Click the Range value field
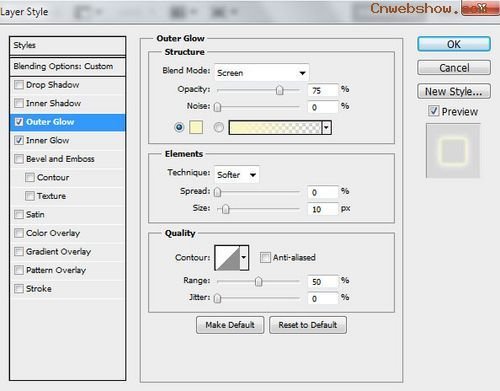Image resolution: width=500 pixels, height=391 pixels. coord(323,282)
